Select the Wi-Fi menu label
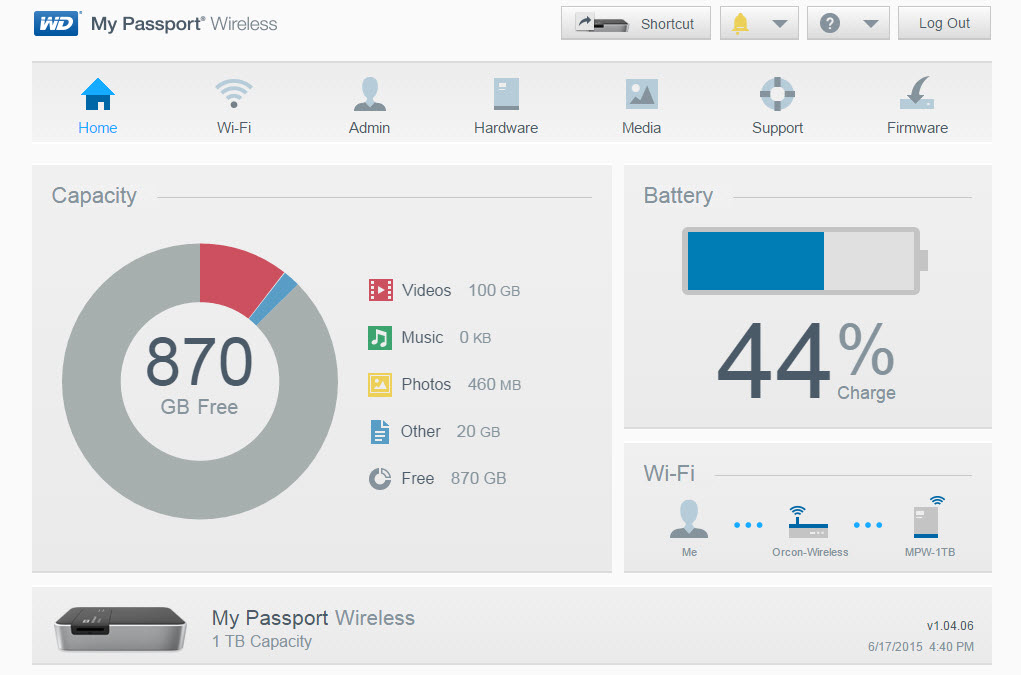 (x=234, y=128)
